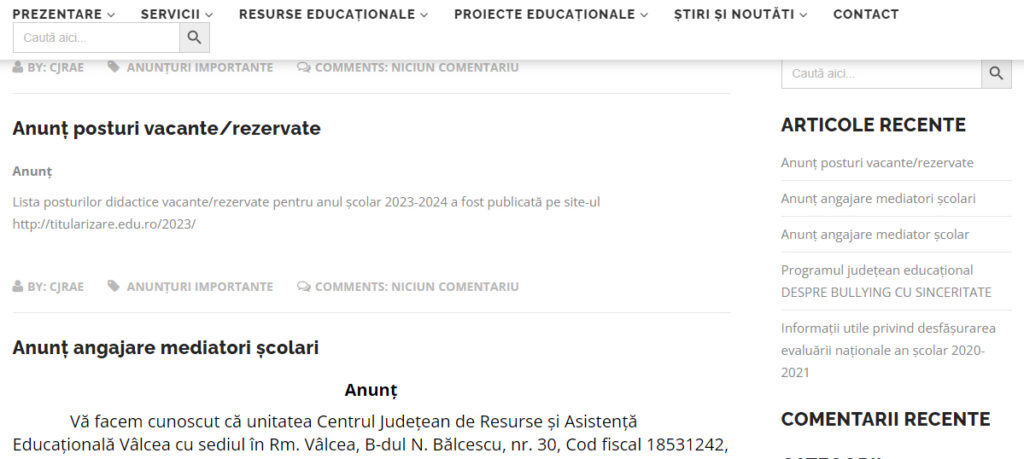Click the tag icon below the vacant posts article
The image size is (1024, 459).
pyautogui.click(x=114, y=286)
